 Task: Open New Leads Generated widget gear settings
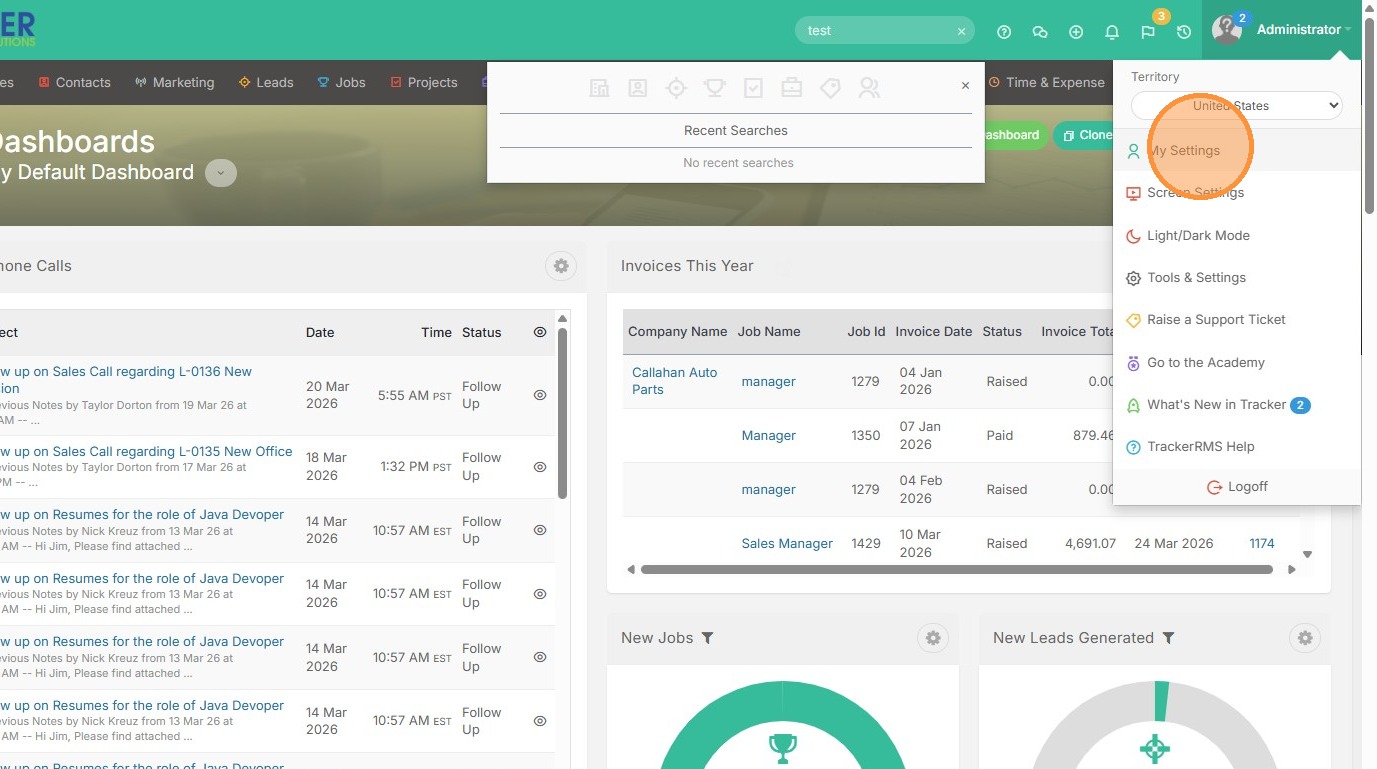point(1305,638)
